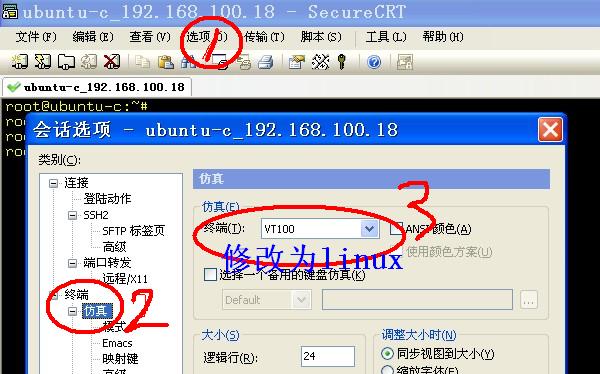Open the 传输(T) menu
Image resolution: width=600 pixels, height=374 pixels.
(264, 37)
